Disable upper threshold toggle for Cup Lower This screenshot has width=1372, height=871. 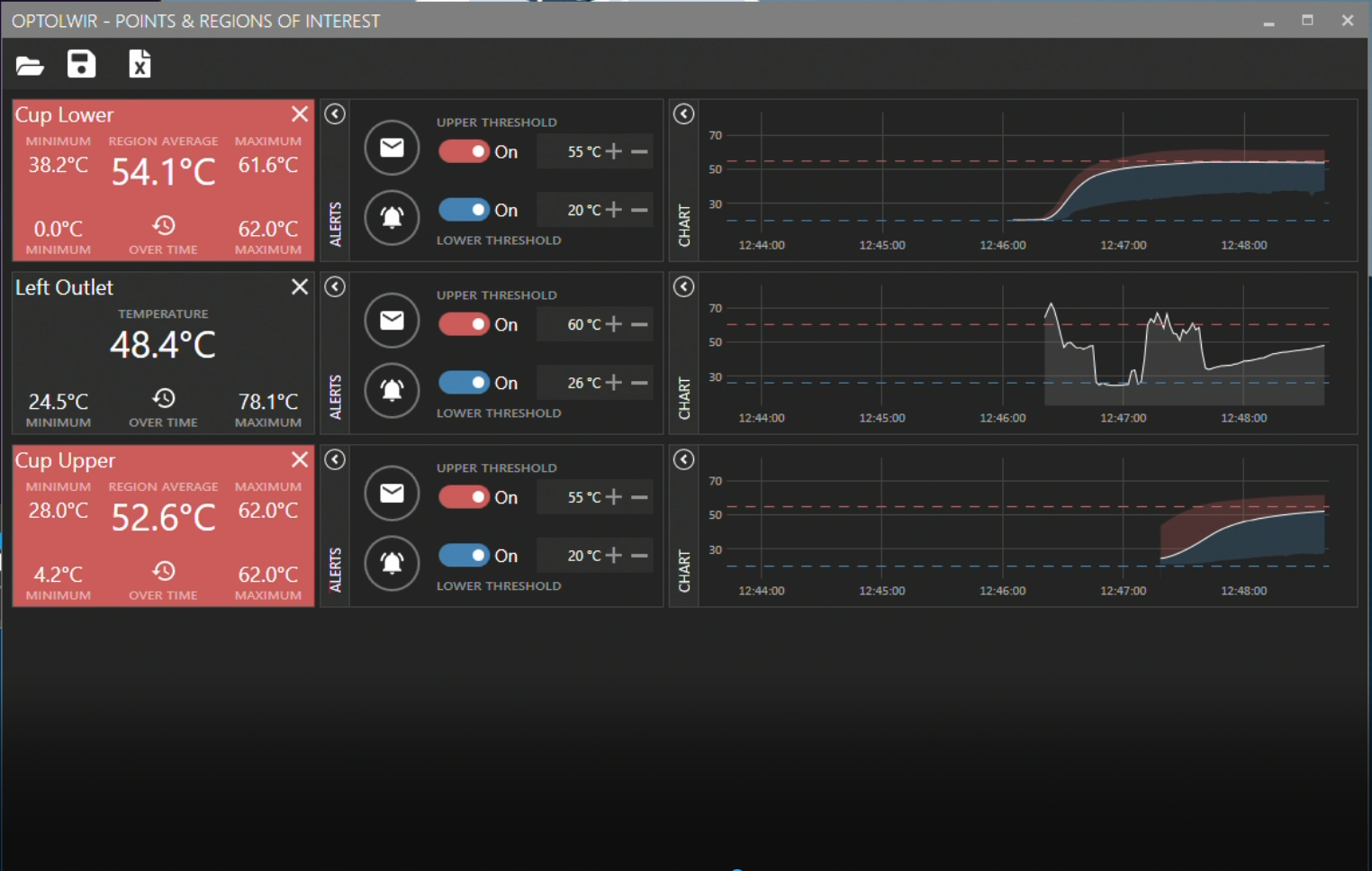(464, 151)
